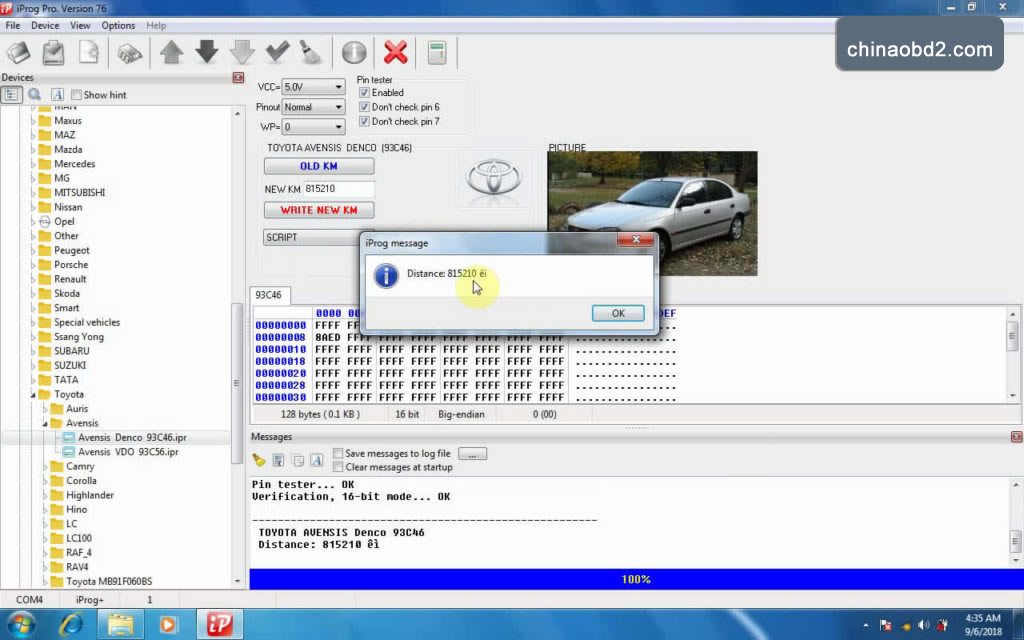The image size is (1024, 640).
Task: Click the copy messages icon in Messages panel
Action: click(298, 460)
